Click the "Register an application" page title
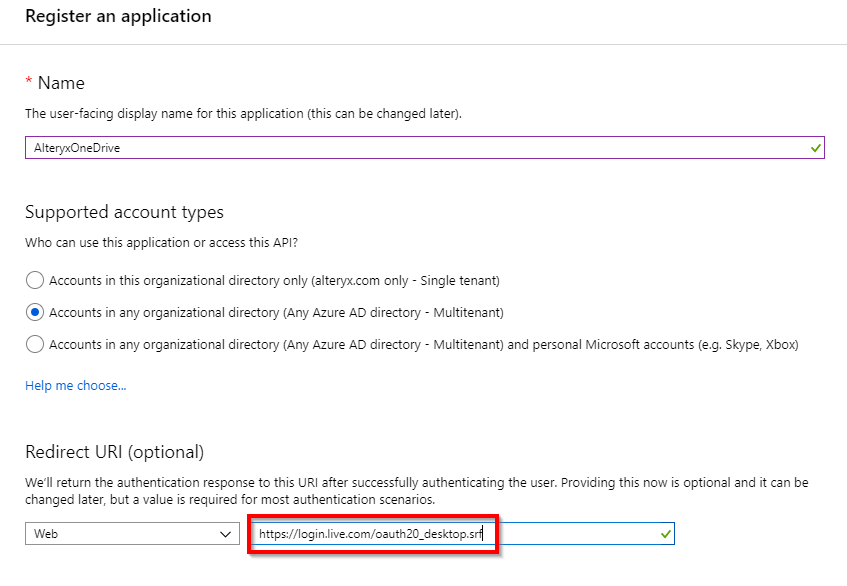Image resolution: width=847 pixels, height=586 pixels. pos(118,16)
